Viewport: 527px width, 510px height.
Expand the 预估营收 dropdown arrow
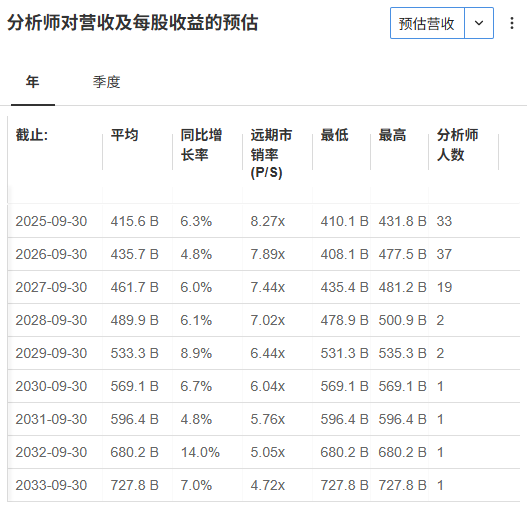click(479, 23)
